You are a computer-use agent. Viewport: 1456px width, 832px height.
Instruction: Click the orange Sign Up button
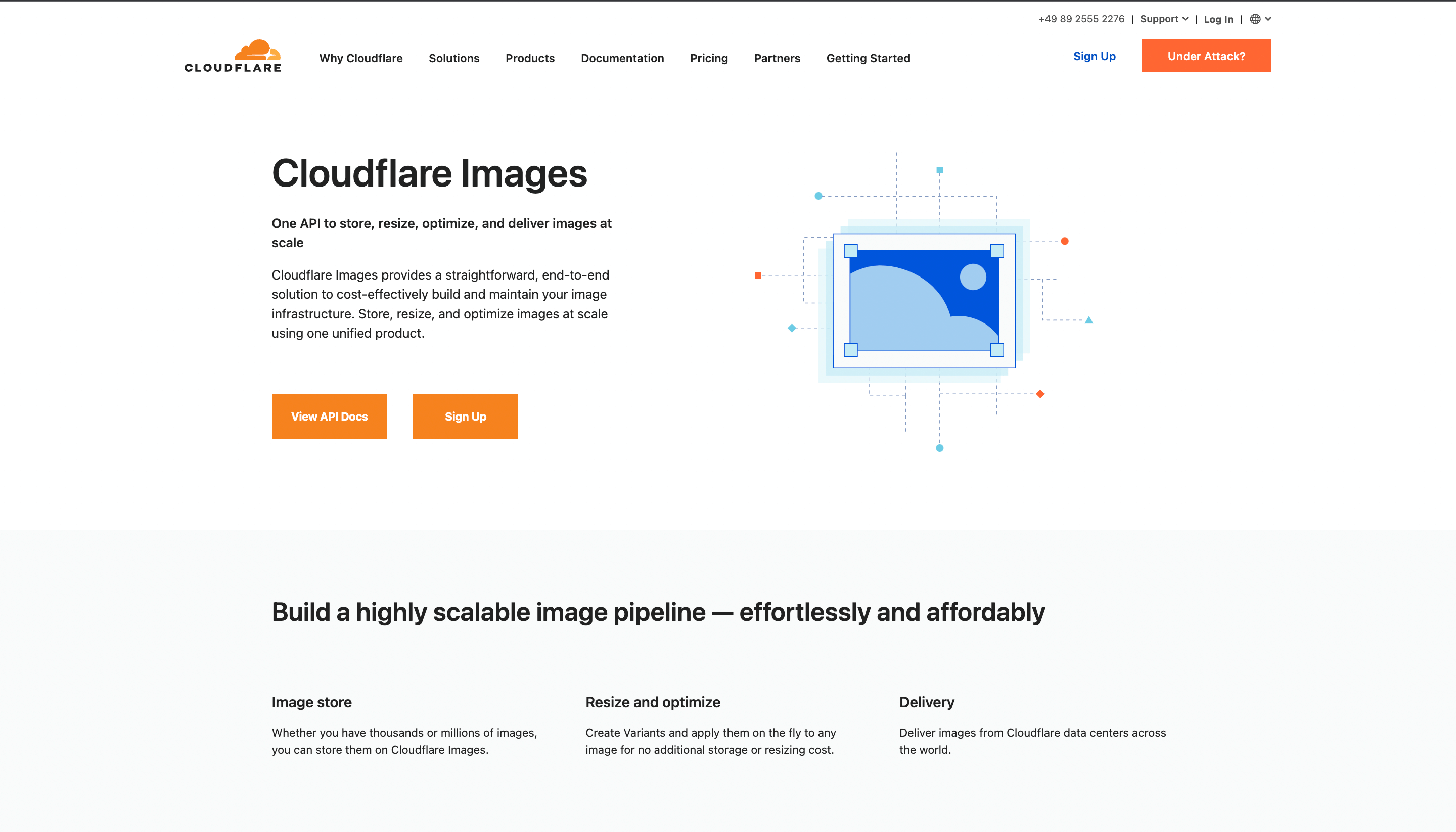pyautogui.click(x=465, y=417)
